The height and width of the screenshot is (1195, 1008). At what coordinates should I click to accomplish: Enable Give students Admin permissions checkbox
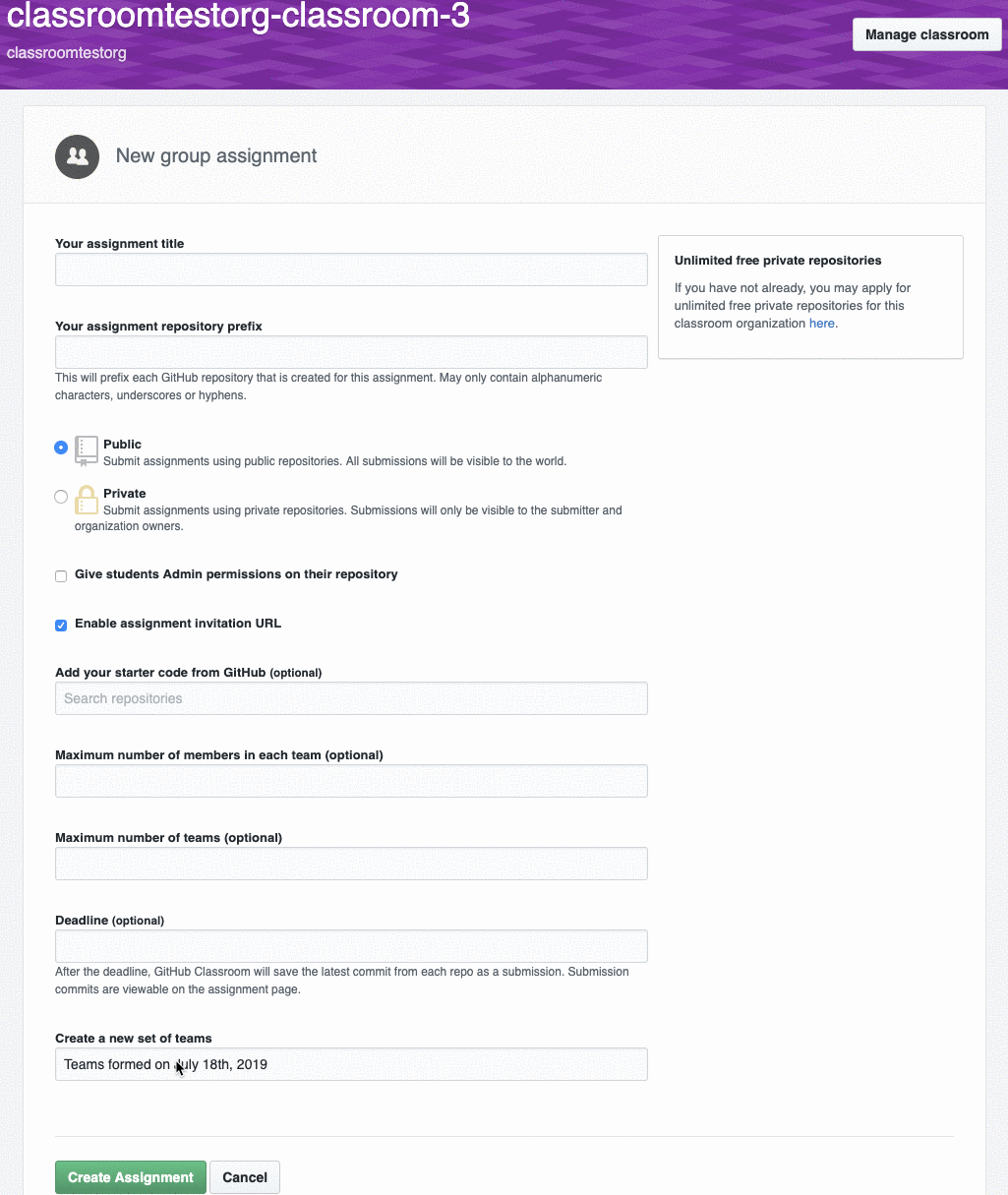click(61, 576)
